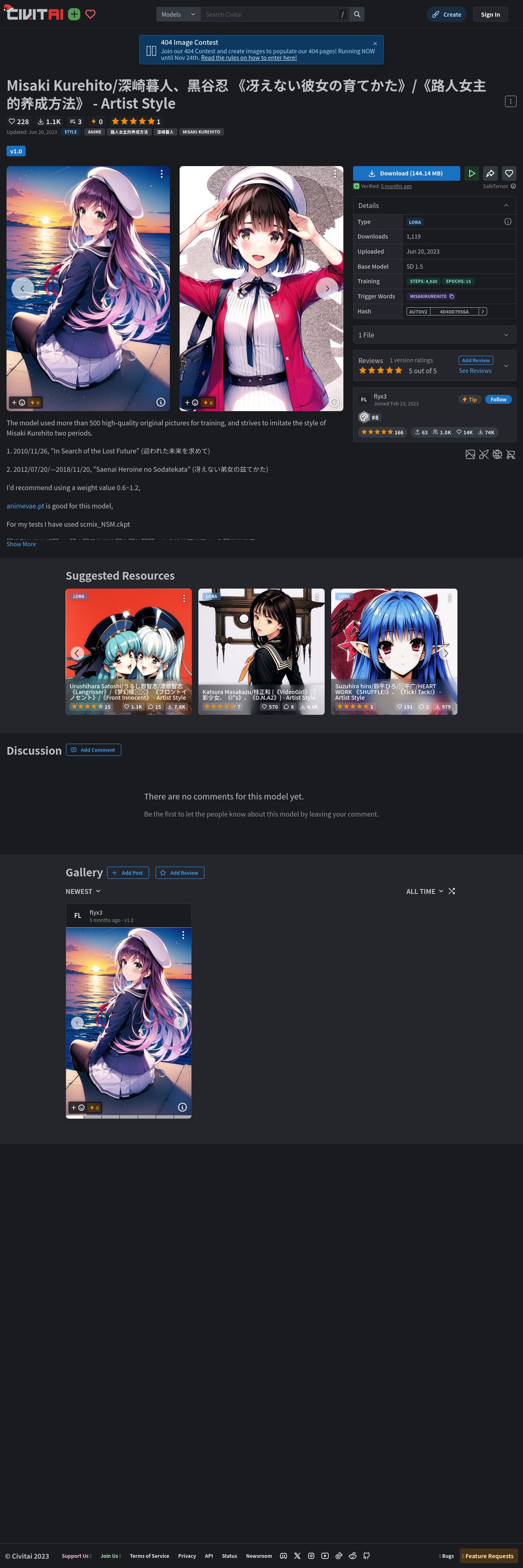Image resolution: width=523 pixels, height=1568 pixels.
Task: Open the Civitai home logo
Action: pos(34,13)
